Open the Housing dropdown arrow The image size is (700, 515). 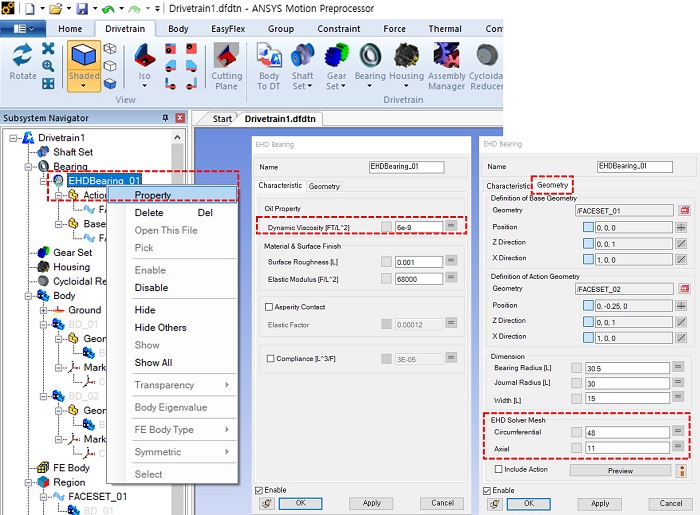pos(406,86)
